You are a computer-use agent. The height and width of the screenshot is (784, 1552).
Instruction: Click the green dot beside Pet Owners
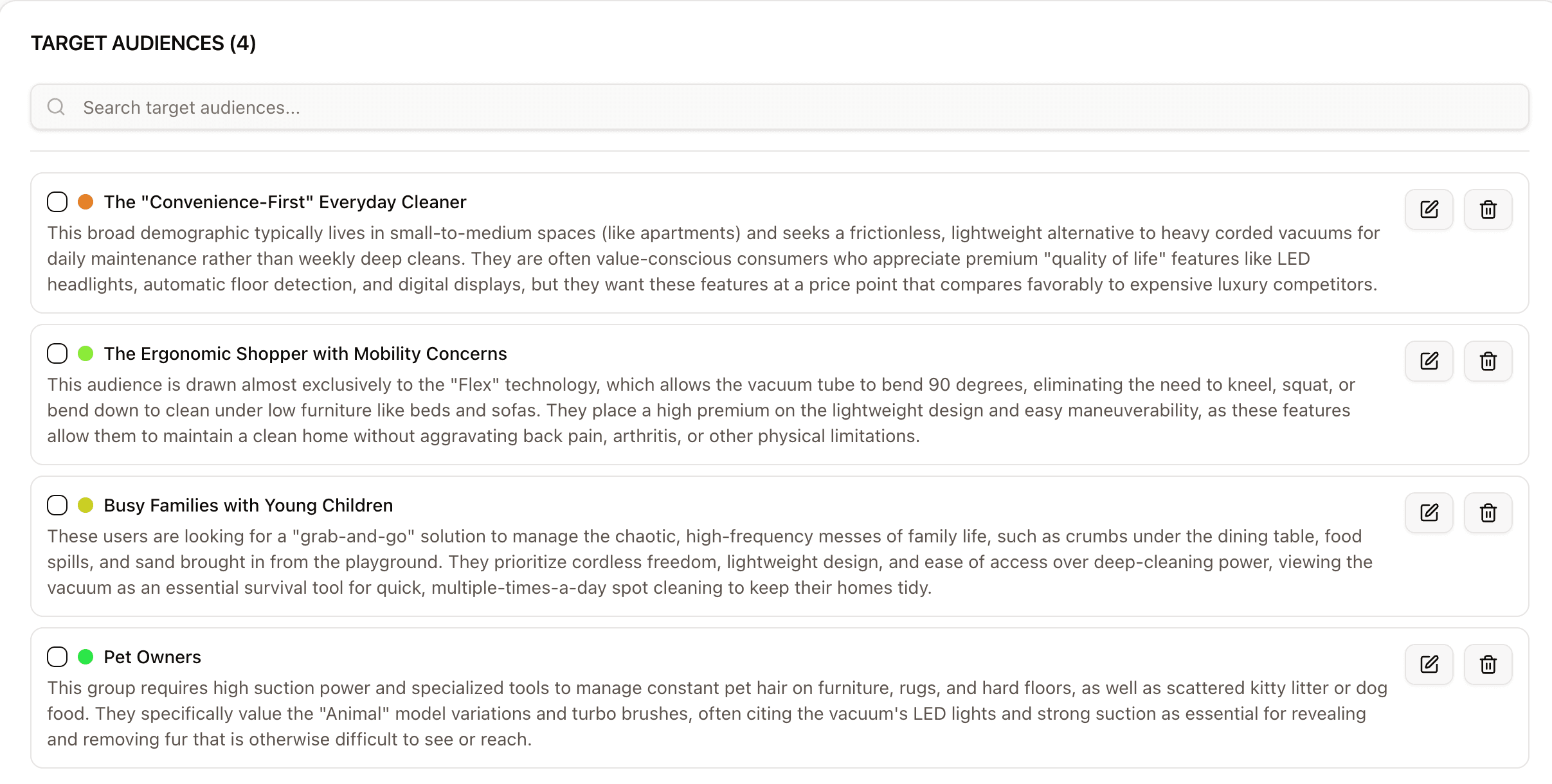(86, 657)
